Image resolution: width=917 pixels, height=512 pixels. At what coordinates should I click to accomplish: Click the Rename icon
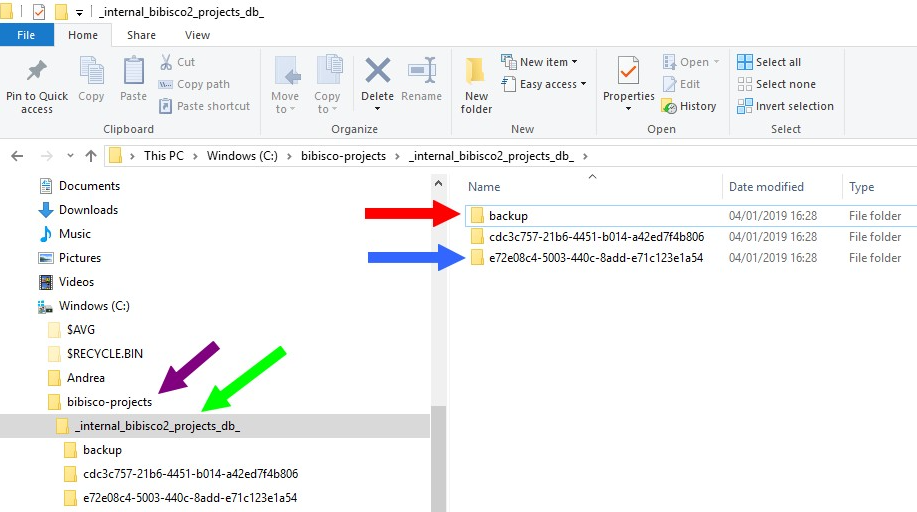point(422,71)
